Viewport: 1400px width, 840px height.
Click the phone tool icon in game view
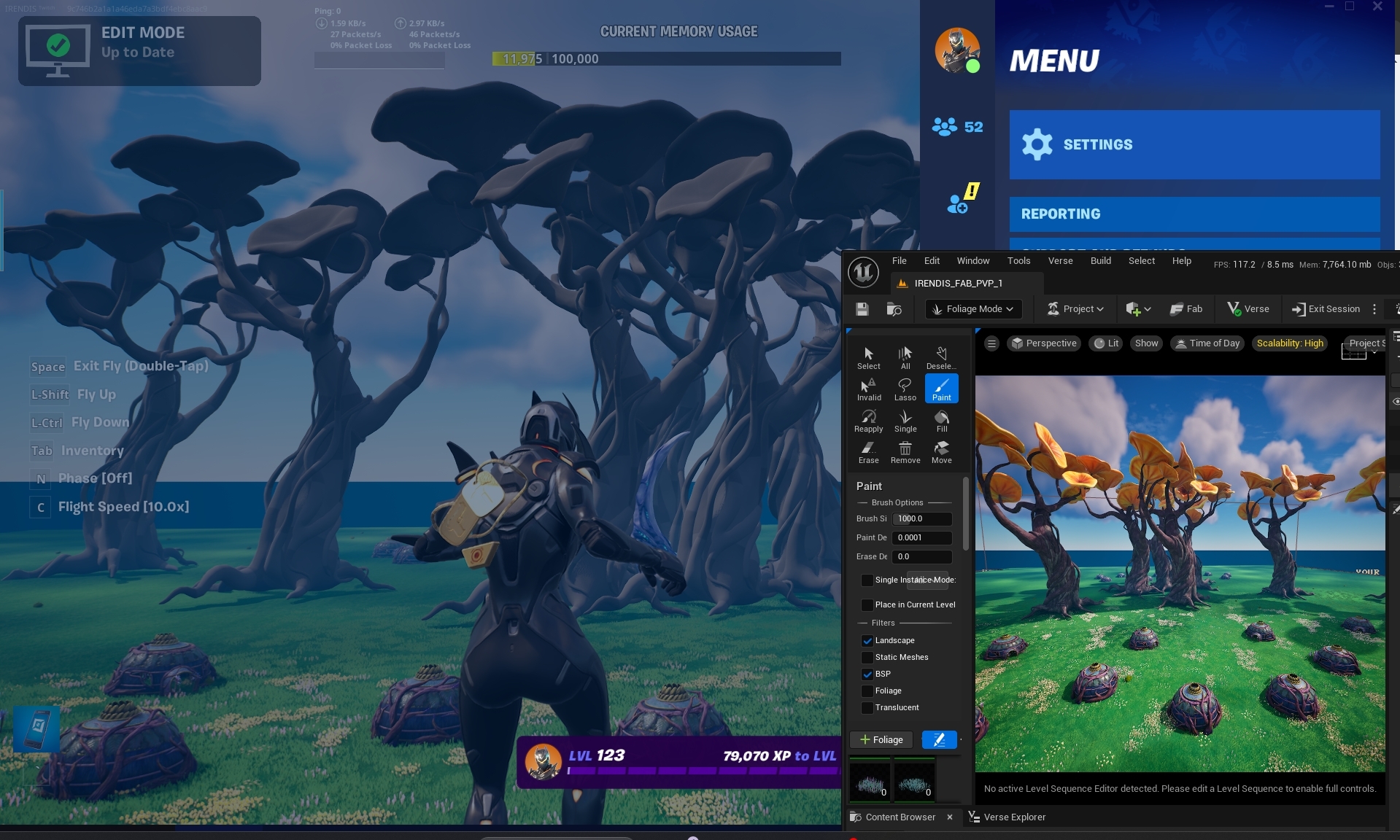(x=36, y=728)
